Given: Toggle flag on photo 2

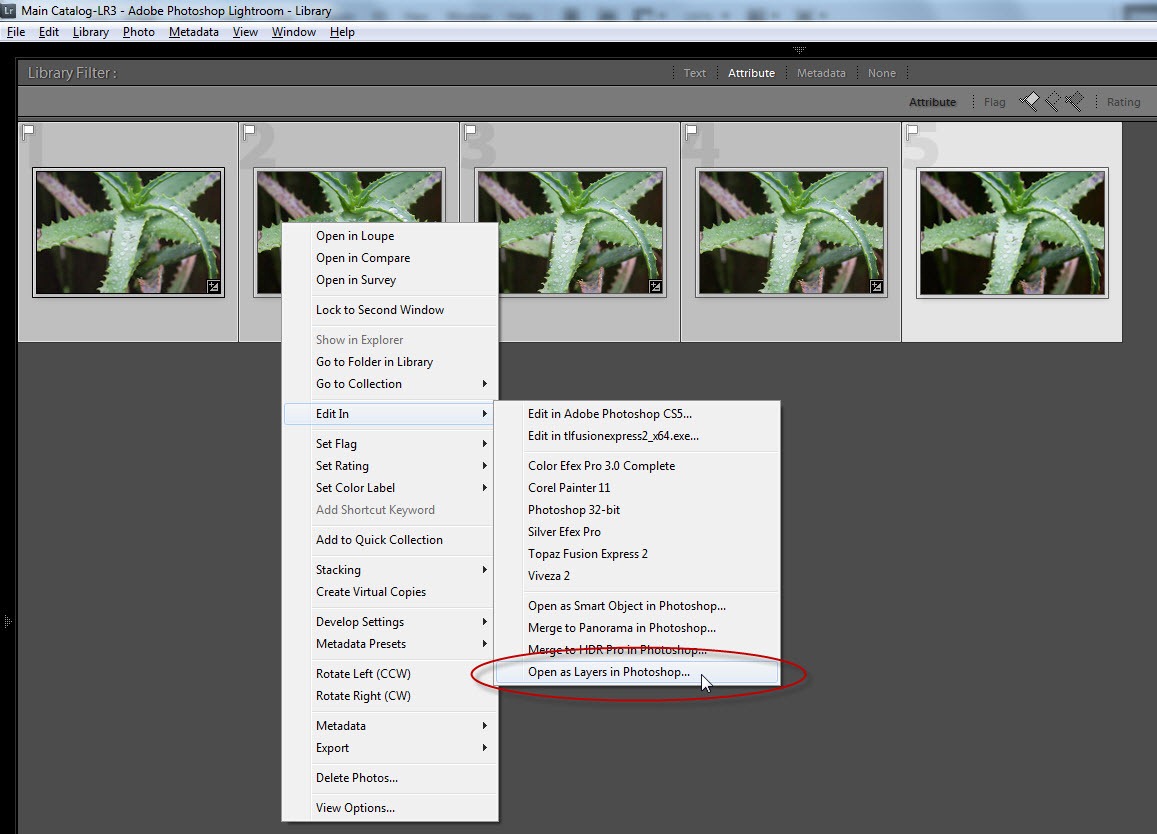Looking at the screenshot, I should coord(249,131).
